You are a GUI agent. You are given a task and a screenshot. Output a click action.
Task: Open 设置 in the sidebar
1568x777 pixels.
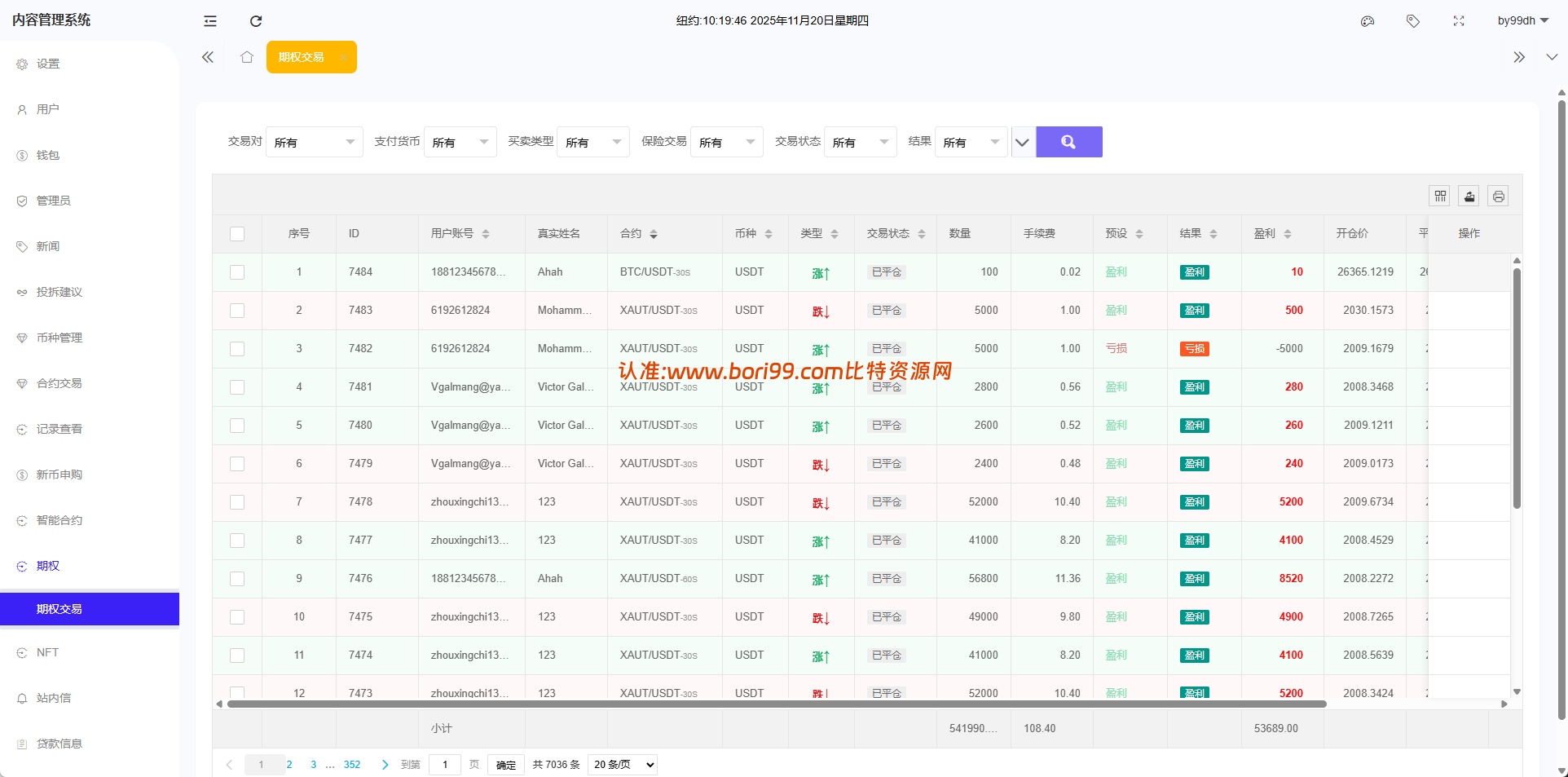tap(90, 64)
